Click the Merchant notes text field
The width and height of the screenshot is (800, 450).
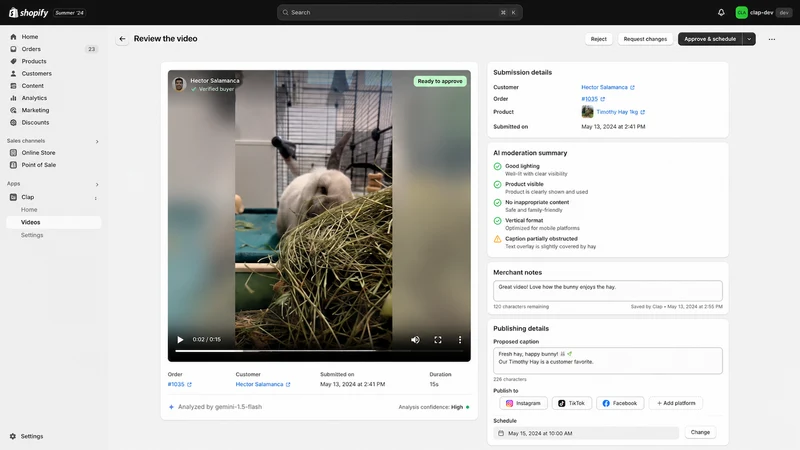608,291
